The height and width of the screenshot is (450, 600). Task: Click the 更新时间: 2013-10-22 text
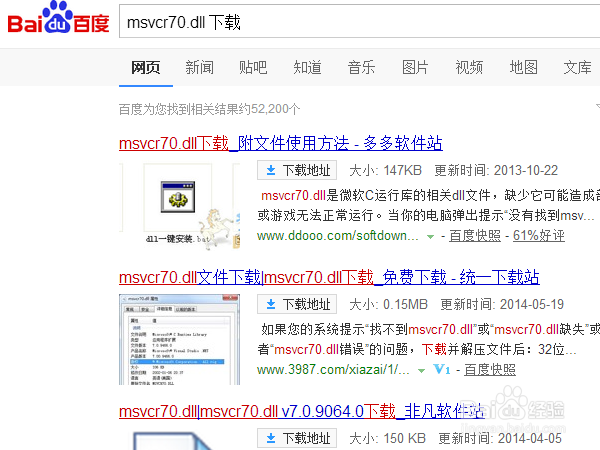pos(496,170)
